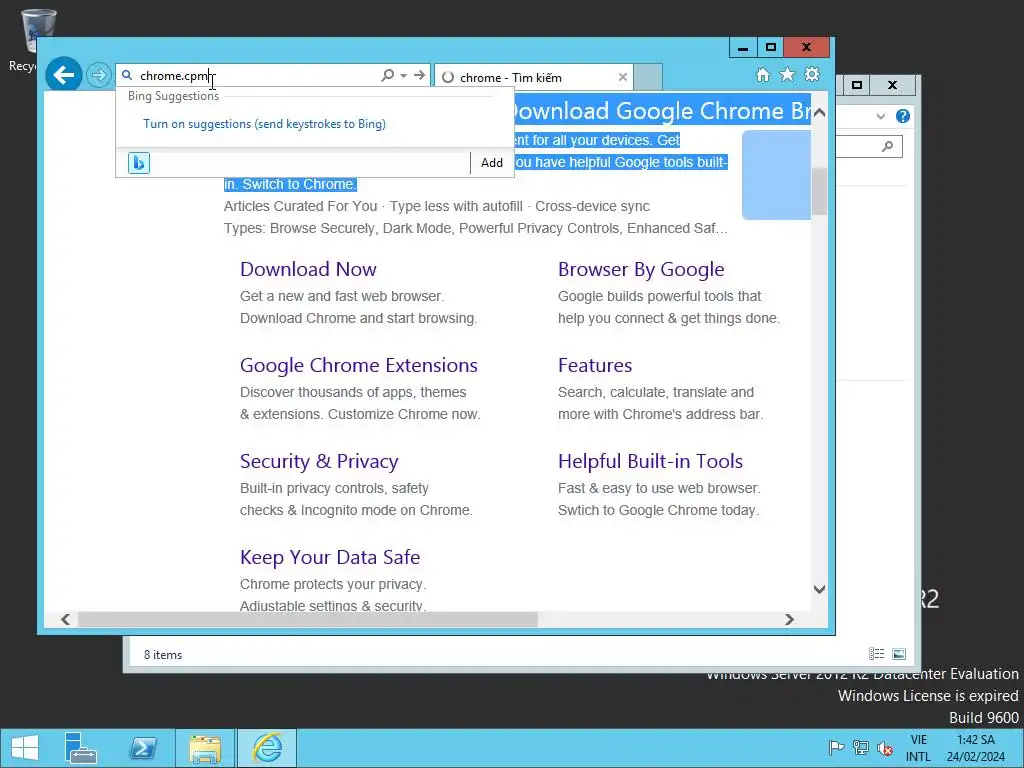This screenshot has width=1024, height=768.
Task: Click the Go arrow in address bar
Action: (x=419, y=76)
